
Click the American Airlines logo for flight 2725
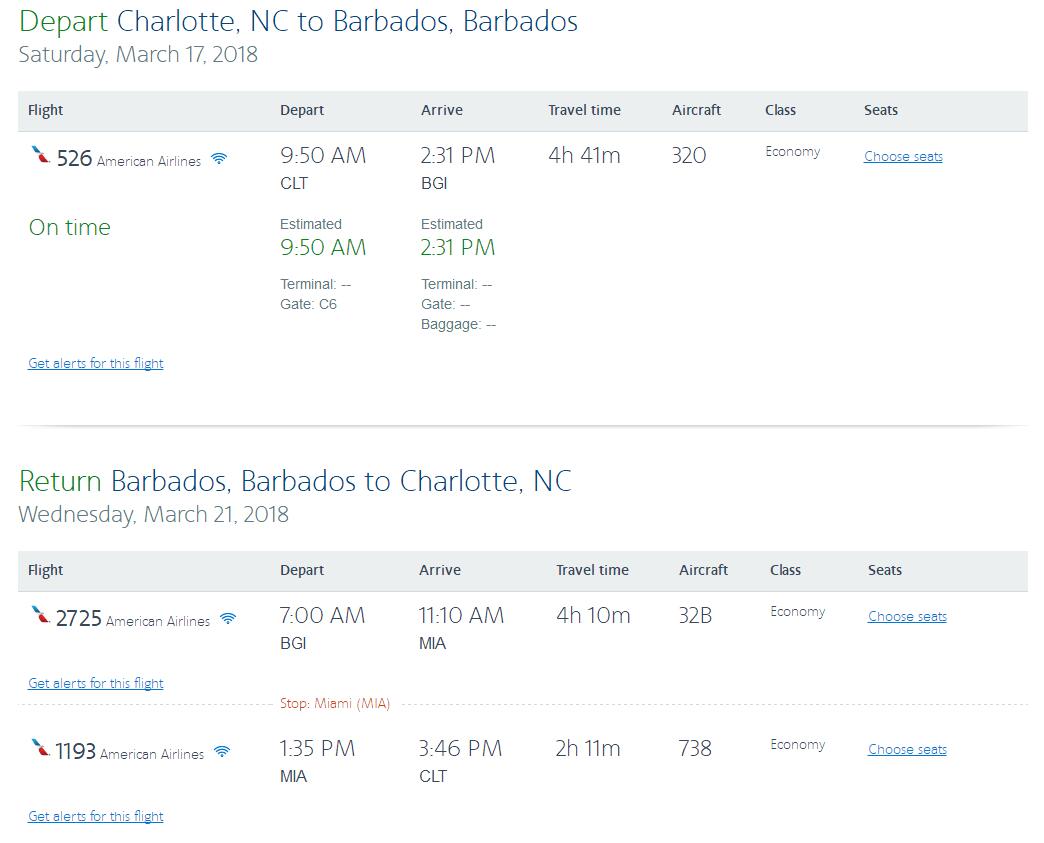coord(41,615)
